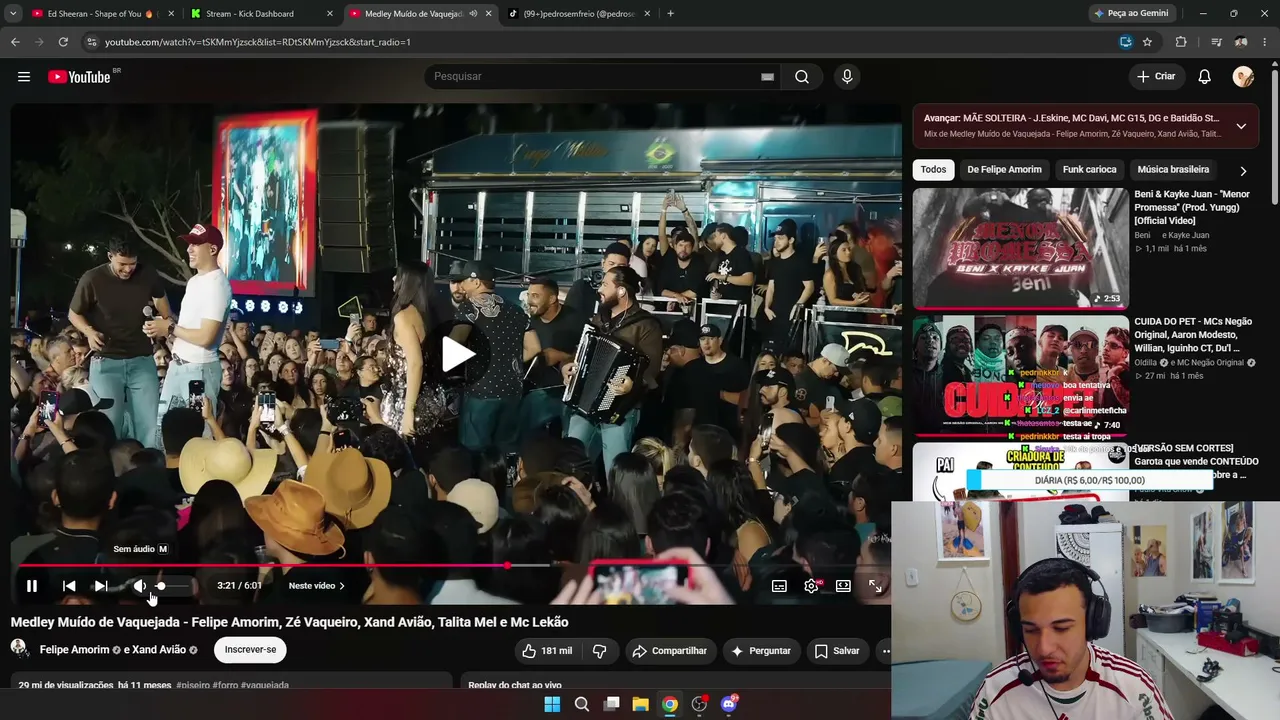
Task: Like the video with thumbs up
Action: coord(547,651)
